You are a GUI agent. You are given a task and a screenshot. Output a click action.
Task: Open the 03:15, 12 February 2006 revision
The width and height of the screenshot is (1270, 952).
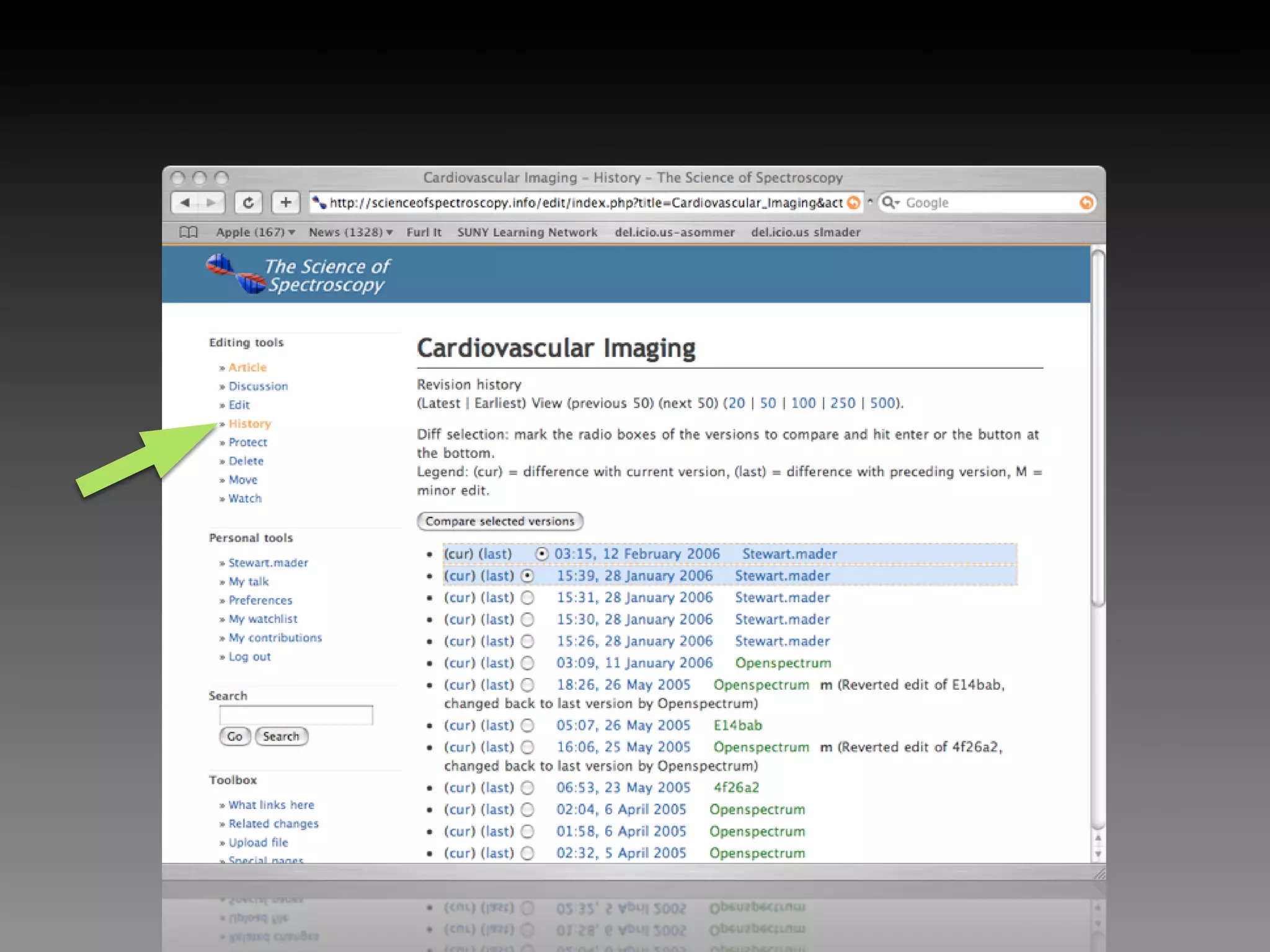point(637,554)
